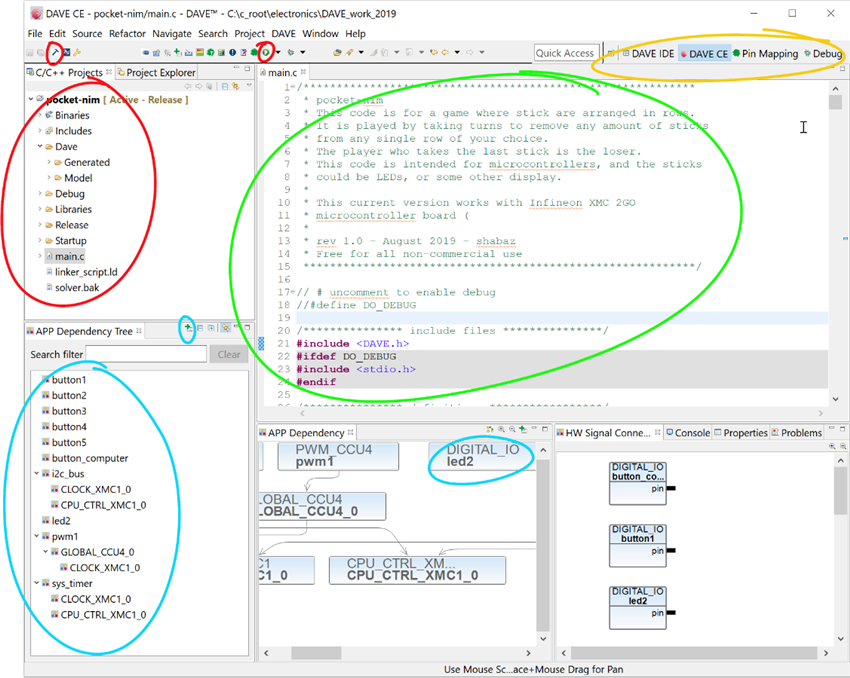
Task: Open the DAVE menu
Action: coord(283,34)
